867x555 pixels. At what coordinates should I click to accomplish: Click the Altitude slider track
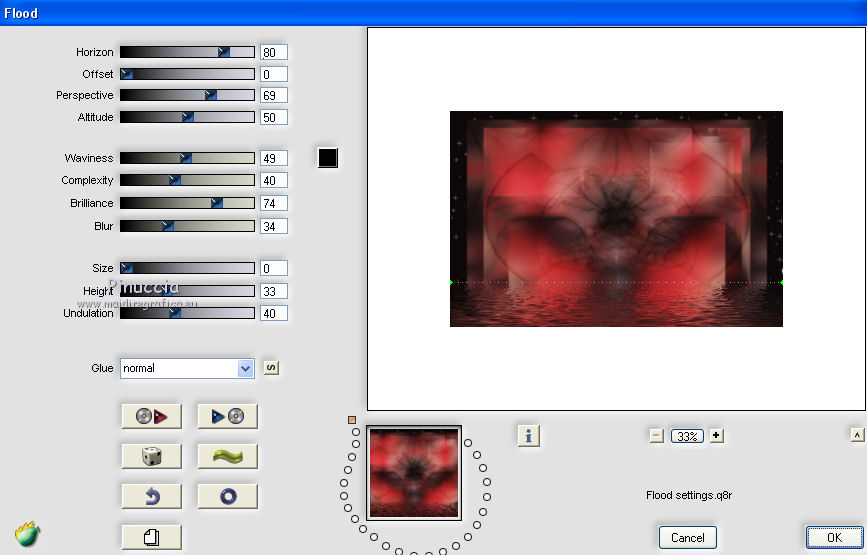[x=187, y=117]
